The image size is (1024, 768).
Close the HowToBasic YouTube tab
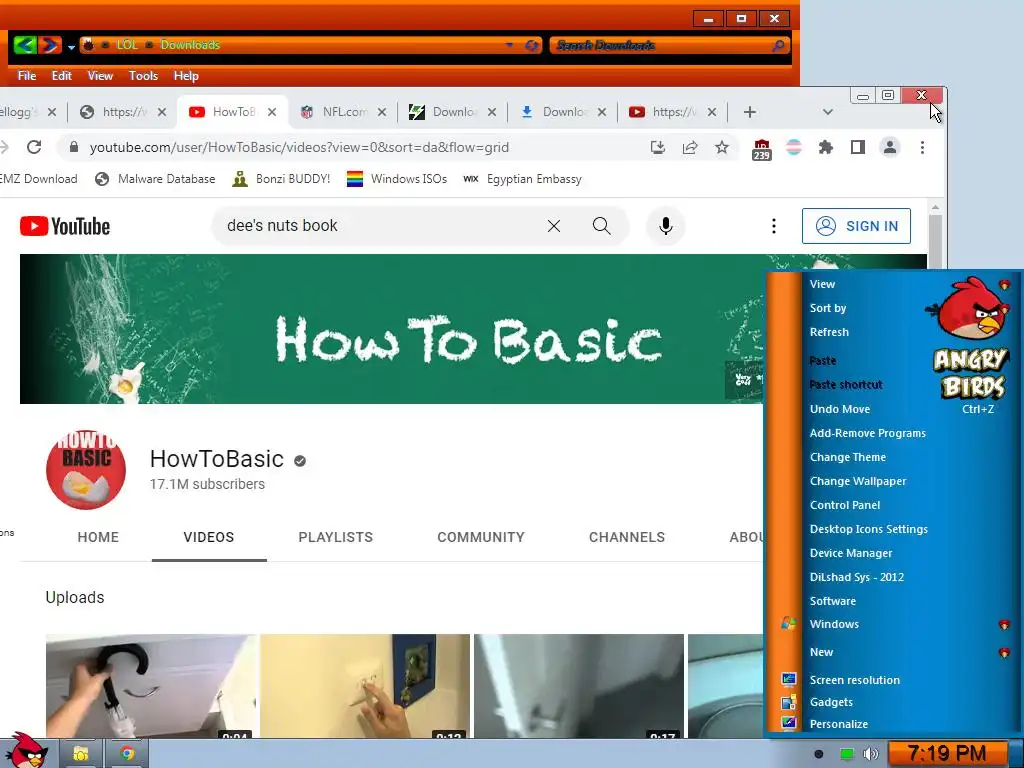(x=272, y=112)
